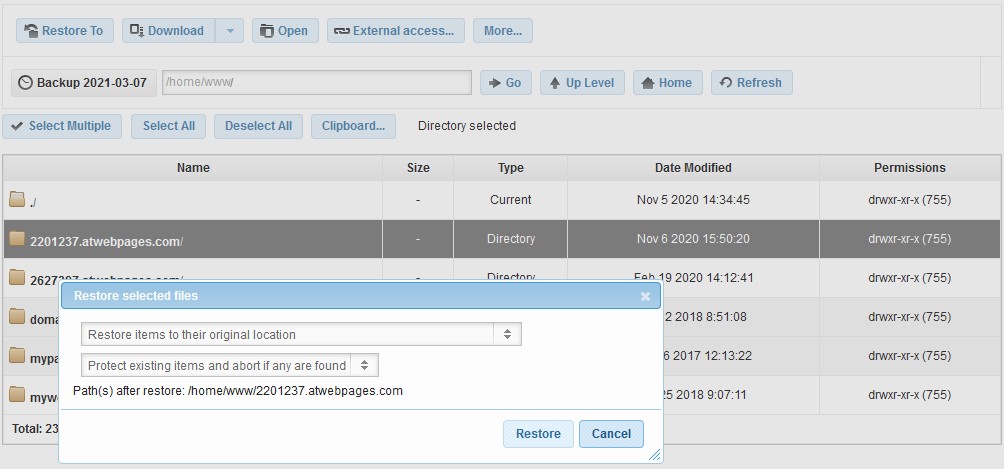
Task: Click into the /home/www/ path field
Action: (x=316, y=83)
